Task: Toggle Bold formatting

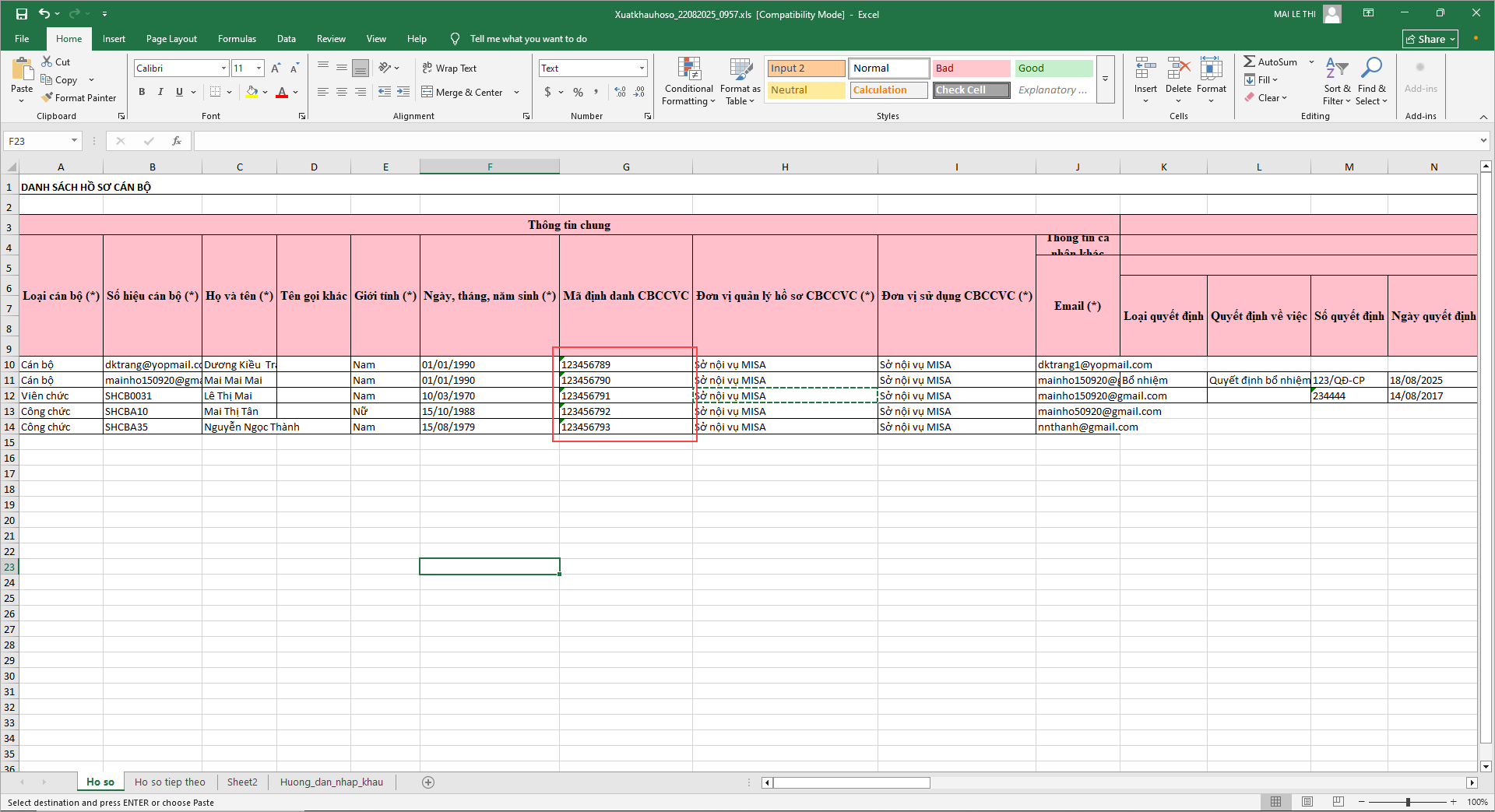Action: click(142, 92)
